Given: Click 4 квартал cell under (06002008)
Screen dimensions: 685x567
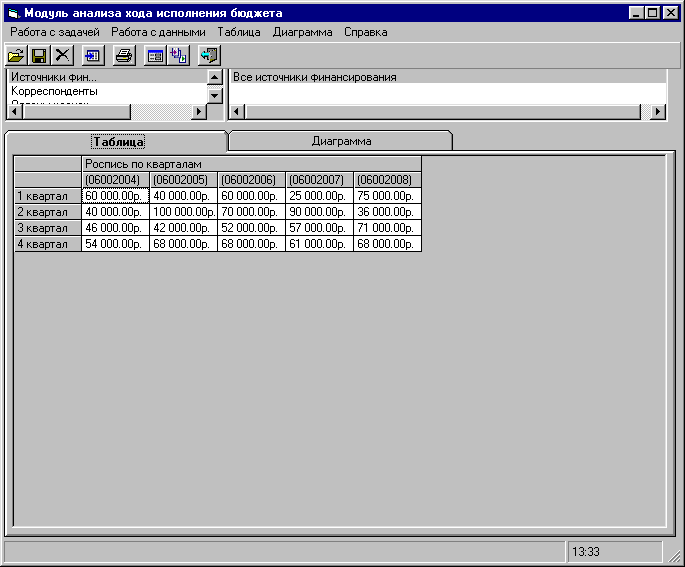Looking at the screenshot, I should click(387, 244).
